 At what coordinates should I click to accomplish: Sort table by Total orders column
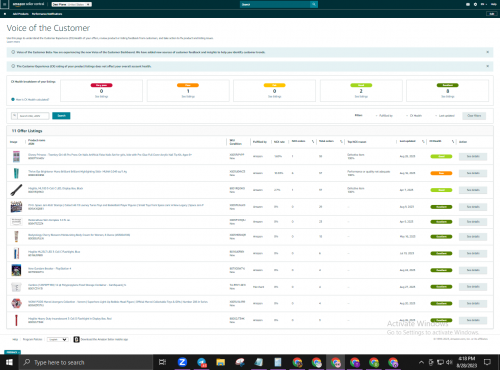click(x=341, y=142)
